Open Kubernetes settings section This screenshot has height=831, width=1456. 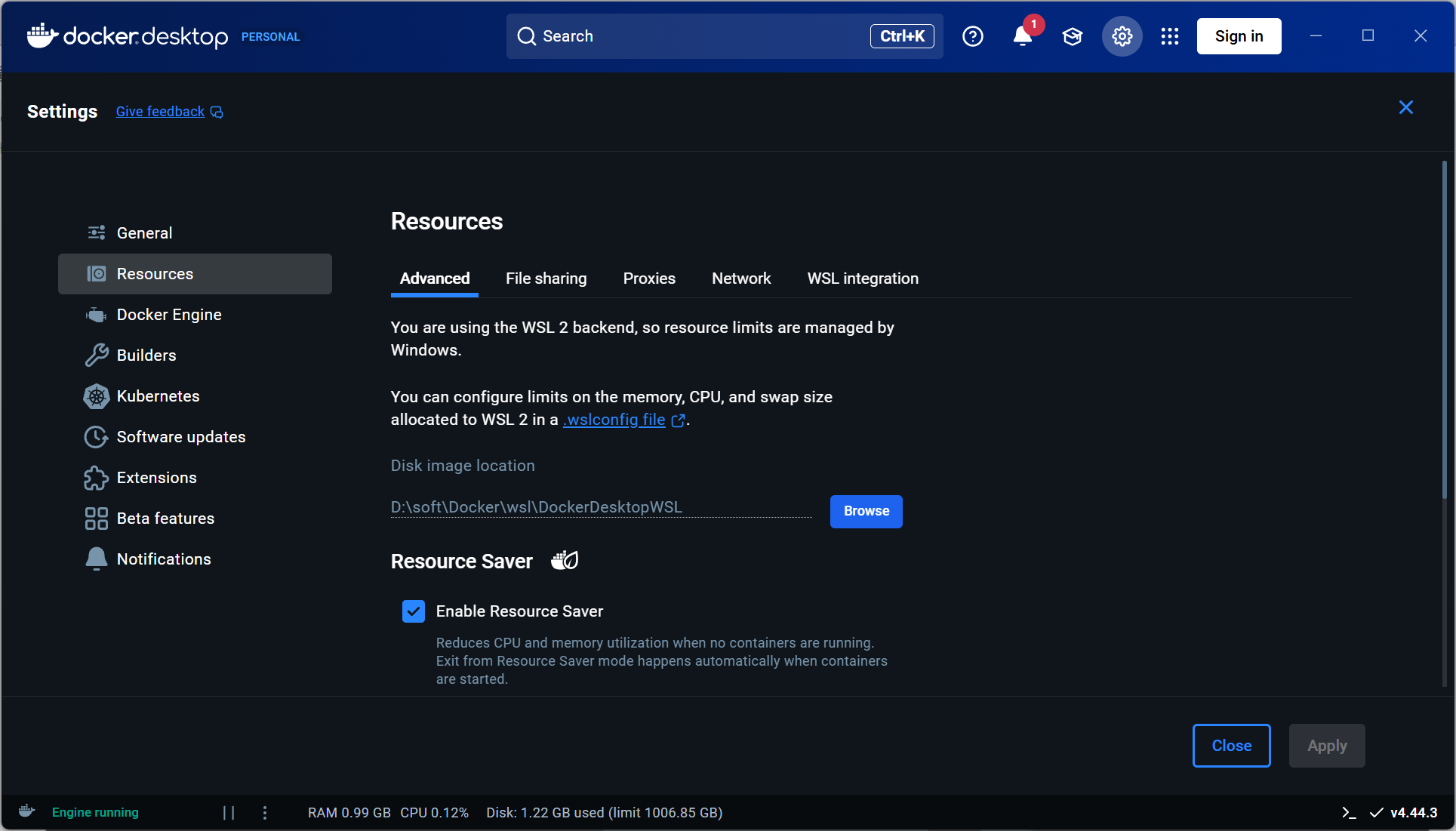point(195,396)
